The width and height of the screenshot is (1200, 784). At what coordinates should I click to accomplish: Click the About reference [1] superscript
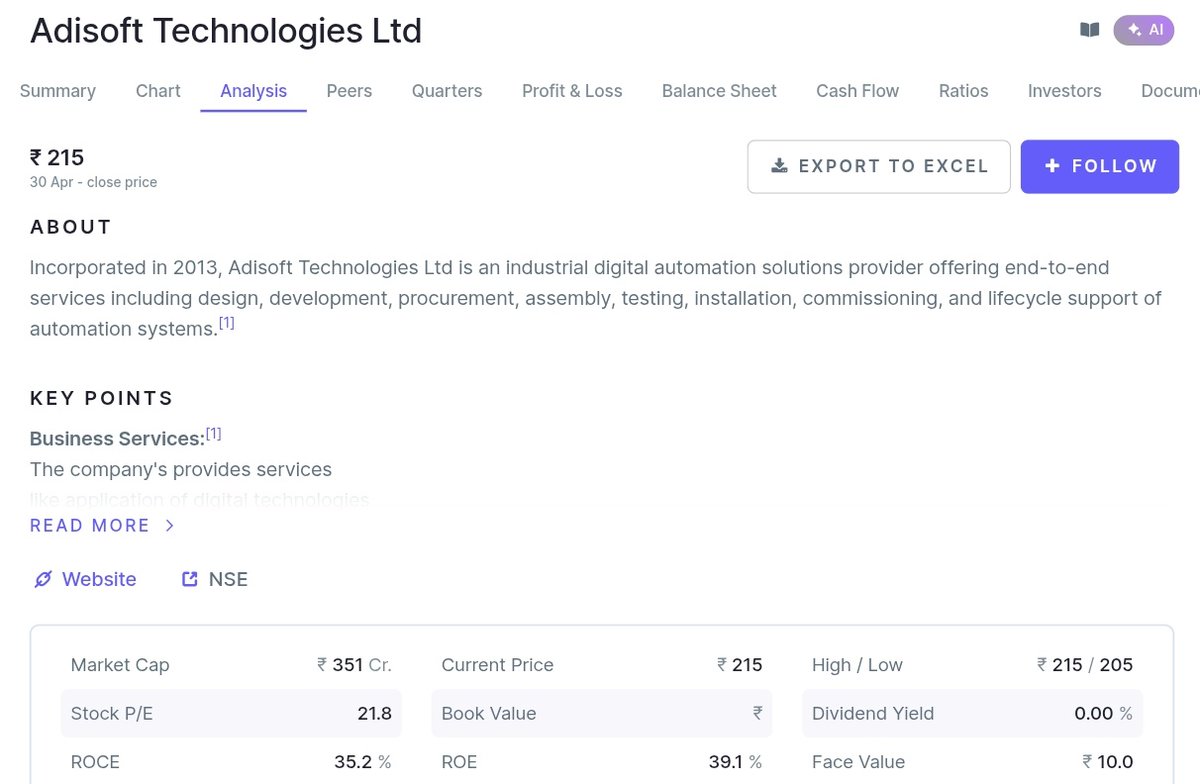pos(227,324)
